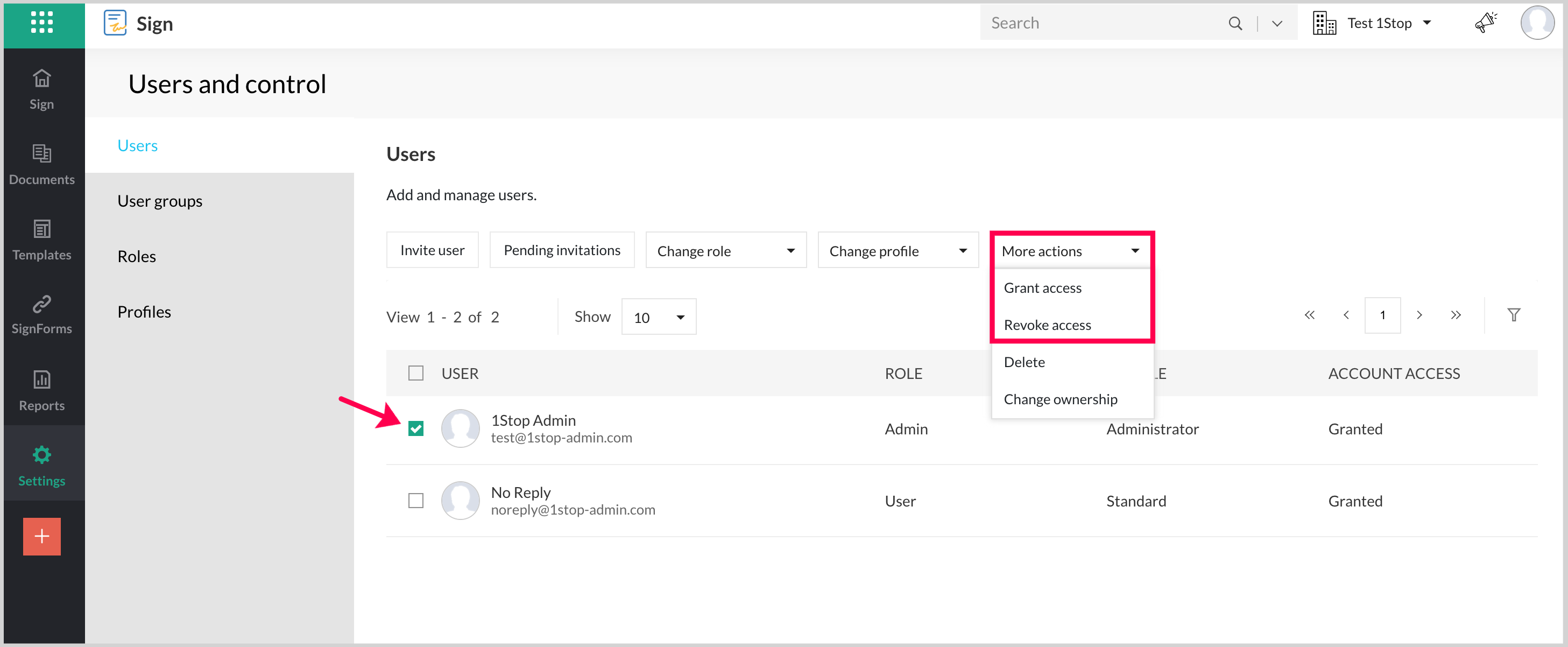This screenshot has height=647, width=1568.
Task: Select Revoke access from the menu
Action: 1047,325
